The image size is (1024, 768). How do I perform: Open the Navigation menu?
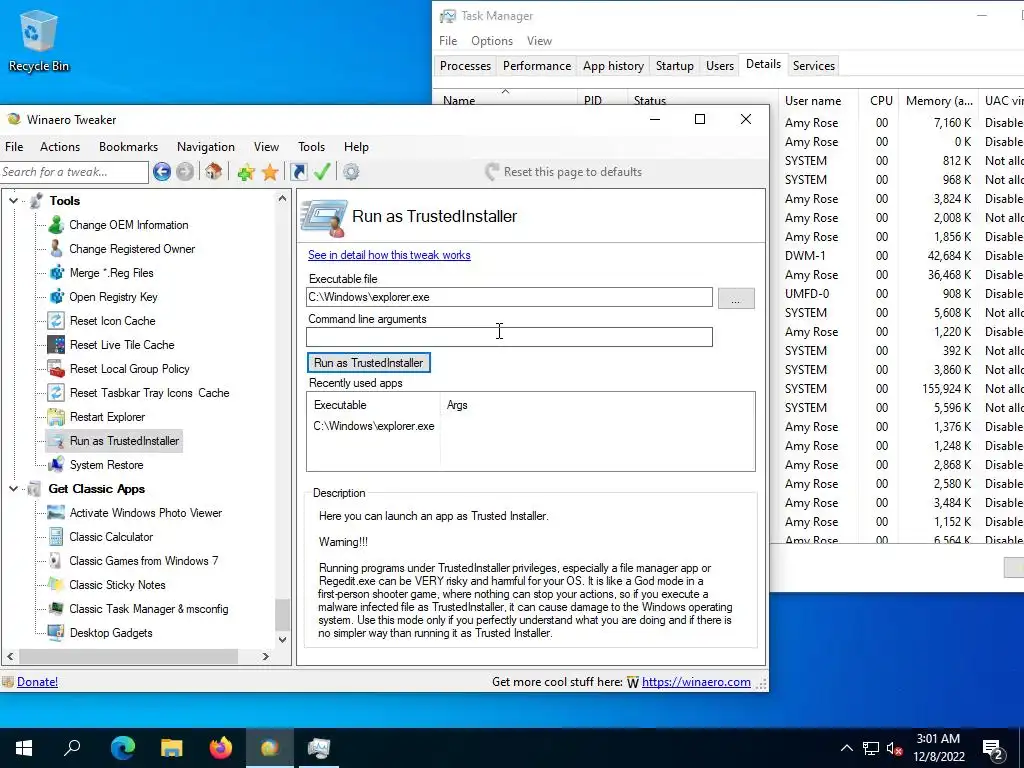point(206,147)
